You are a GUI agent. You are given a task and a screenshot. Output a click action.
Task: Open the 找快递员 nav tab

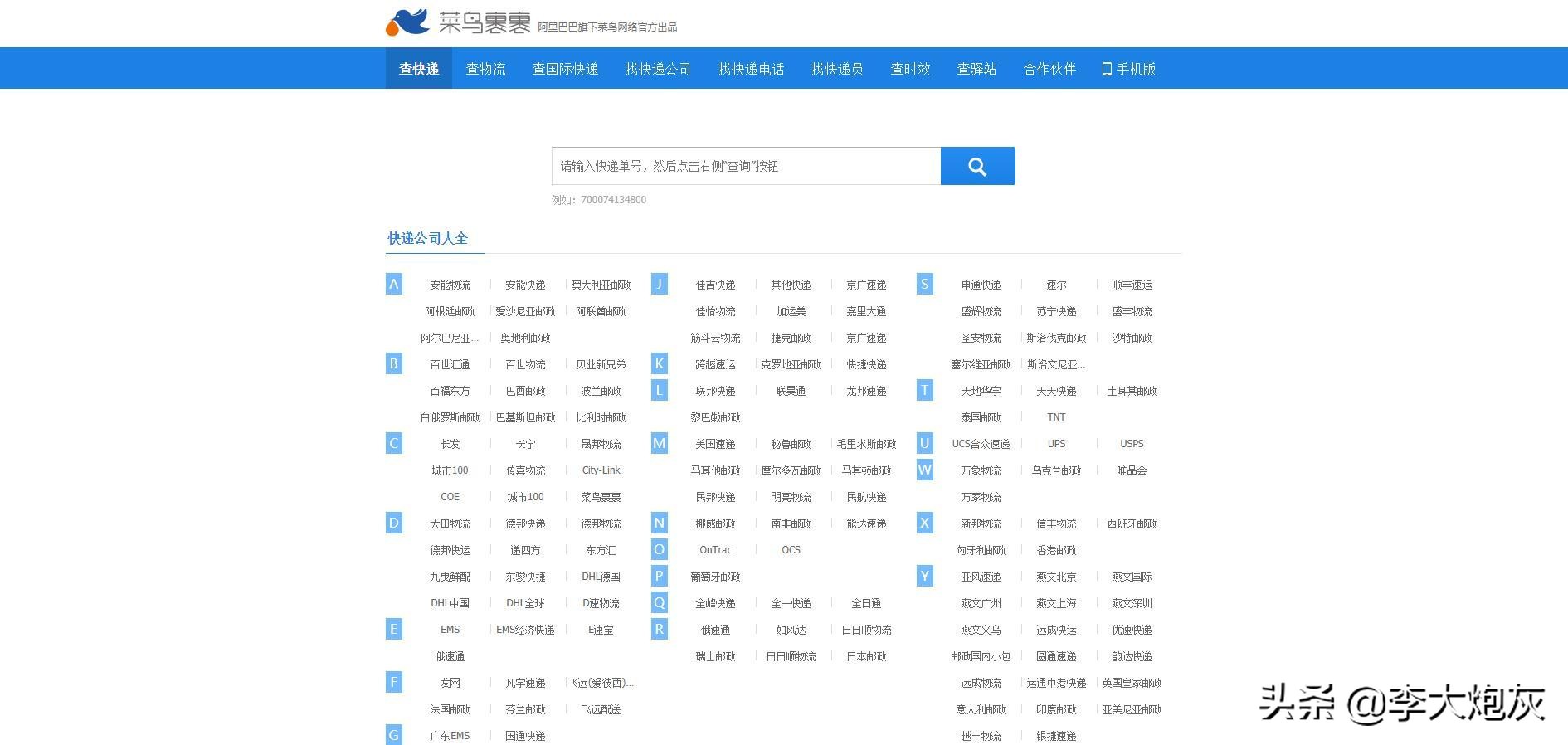click(837, 69)
